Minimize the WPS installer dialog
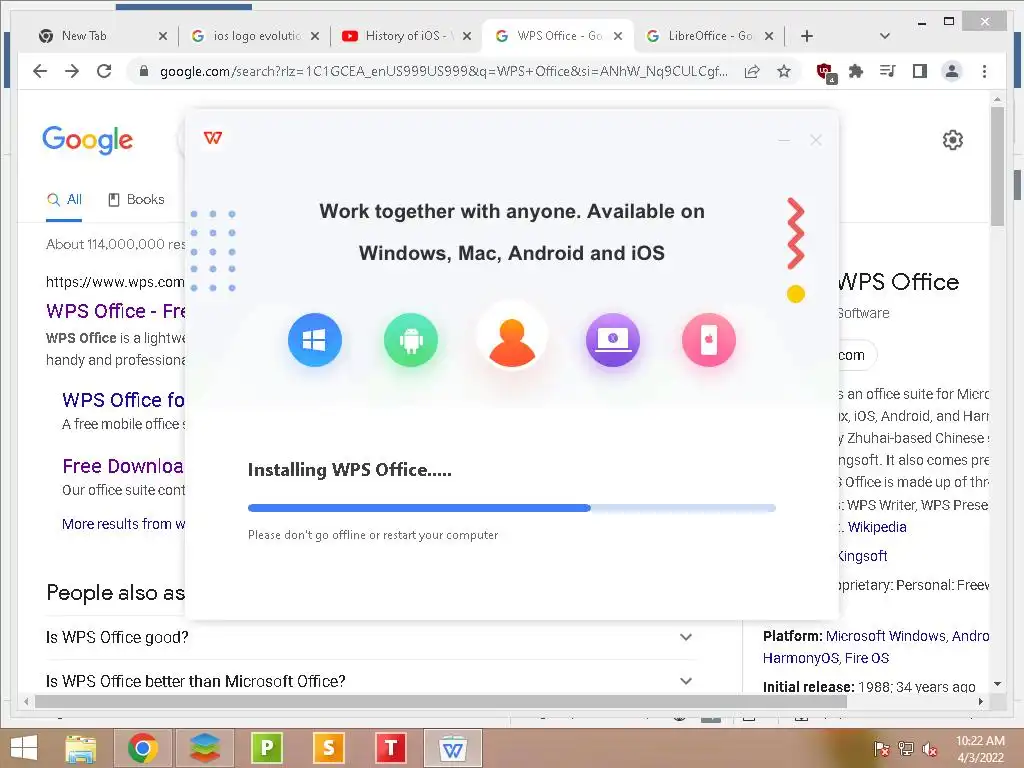This screenshot has width=1024, height=768. (784, 140)
